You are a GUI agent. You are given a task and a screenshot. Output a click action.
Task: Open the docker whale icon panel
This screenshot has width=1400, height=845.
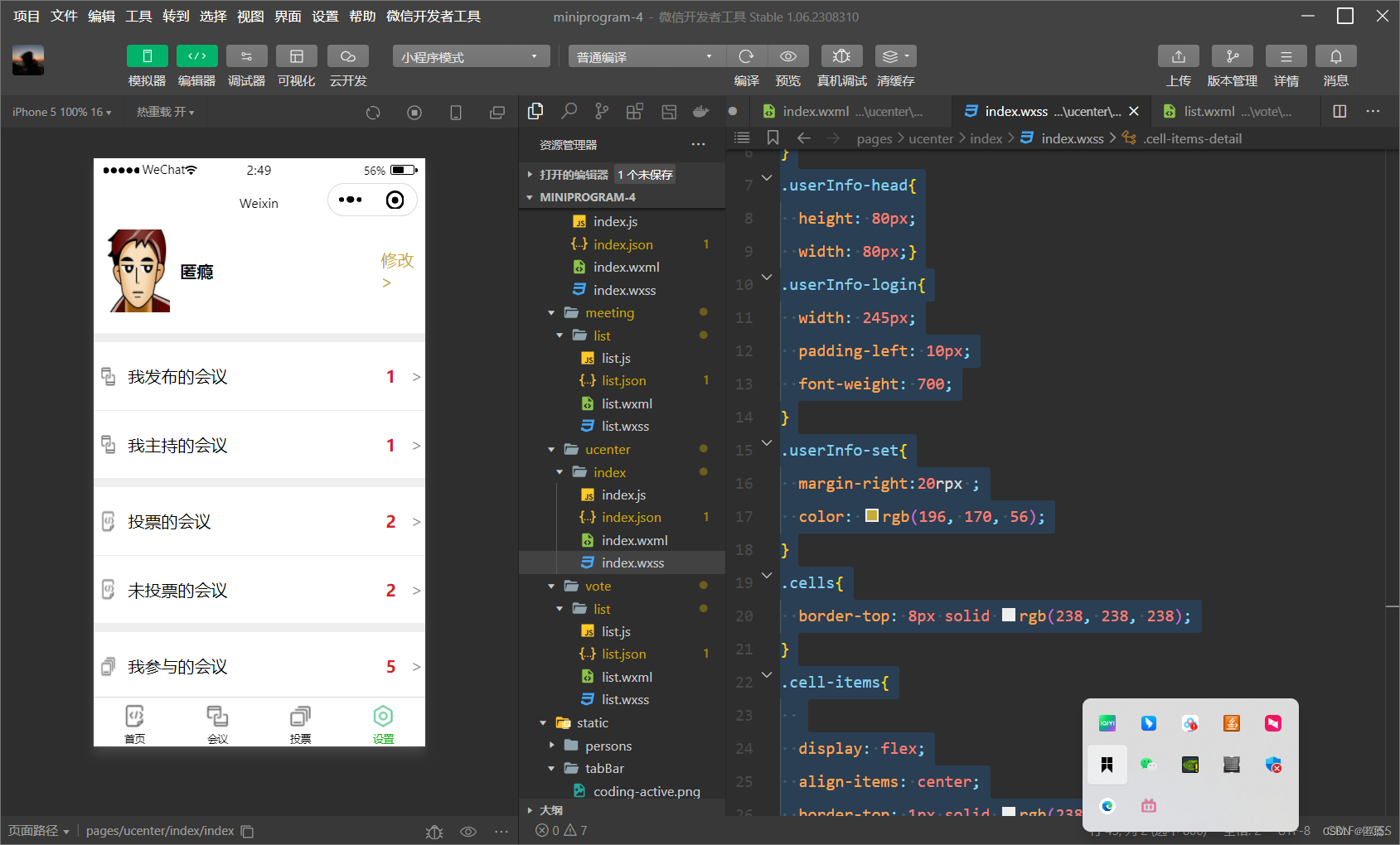pyautogui.click(x=701, y=111)
